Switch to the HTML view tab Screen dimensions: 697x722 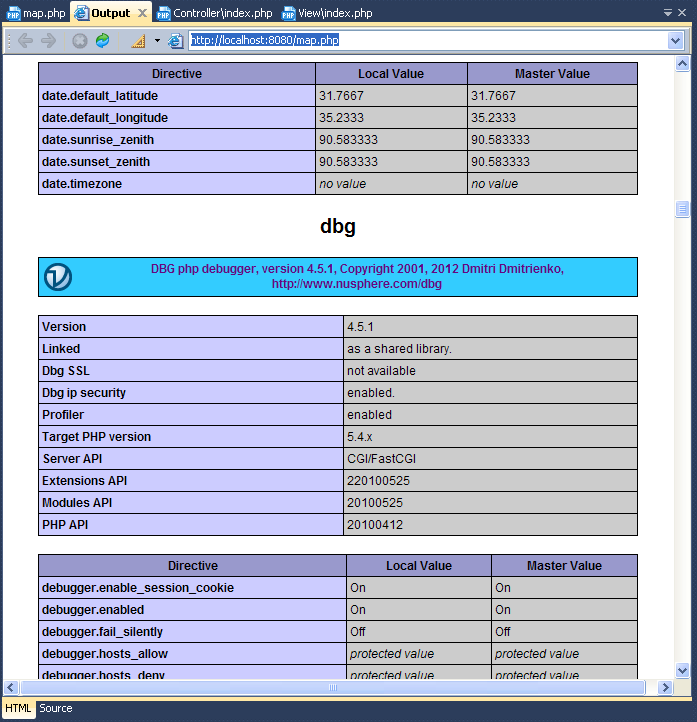tap(18, 708)
